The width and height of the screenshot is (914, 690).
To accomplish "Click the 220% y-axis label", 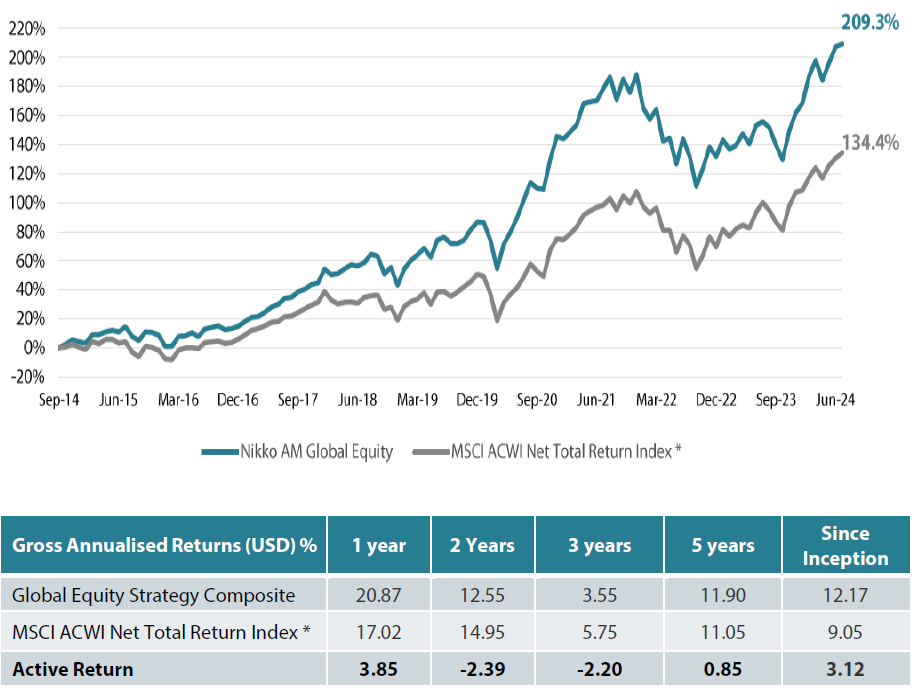I will click(27, 29).
